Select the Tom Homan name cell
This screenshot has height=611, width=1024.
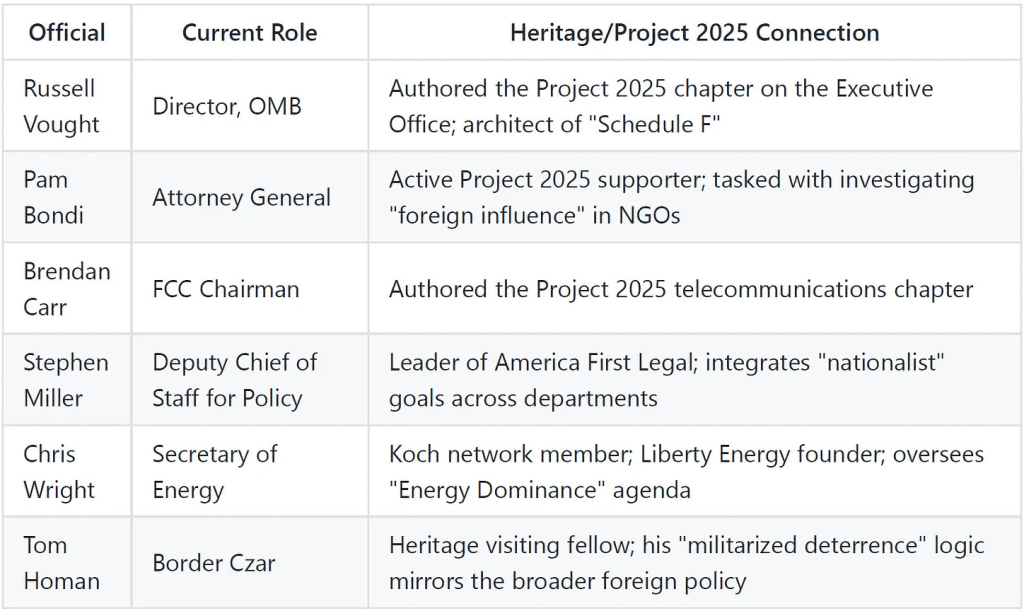point(59,563)
